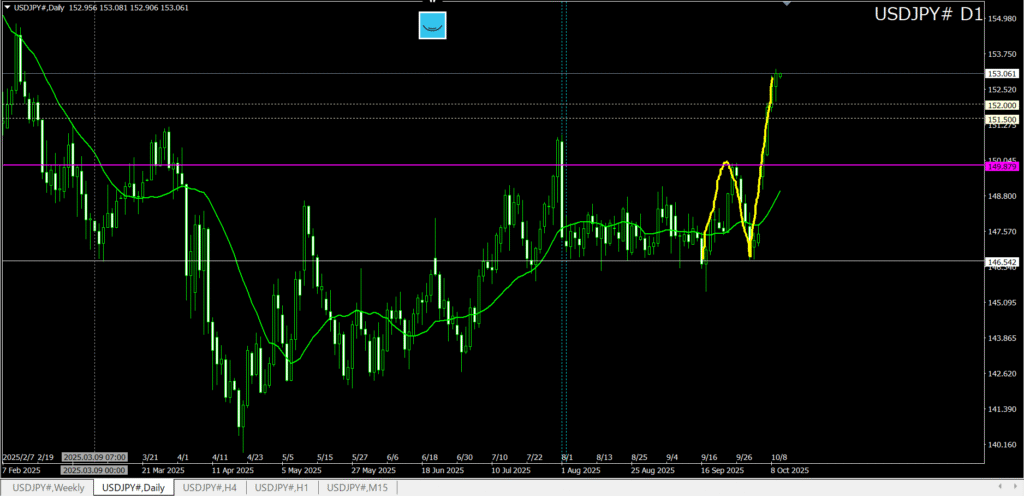Screen dimensions: 1024x496
Task: Click the highlighted 2025.03.09 07:00 time label
Action: [93, 457]
